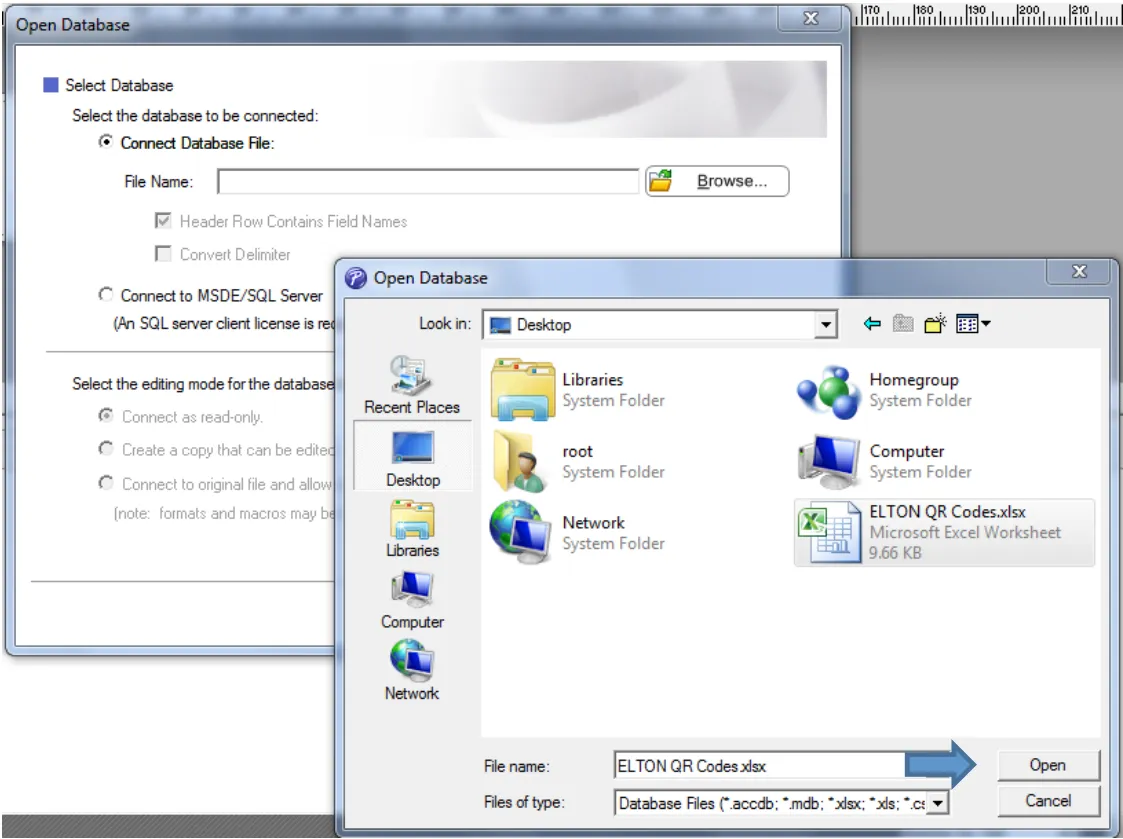Screen dimensions: 1123x839
Task: Choose the Connect as read-only option
Action: click(106, 416)
